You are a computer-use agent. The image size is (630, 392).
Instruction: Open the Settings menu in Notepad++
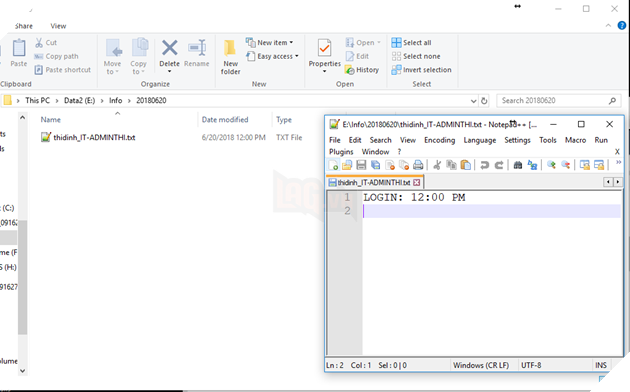pos(518,140)
